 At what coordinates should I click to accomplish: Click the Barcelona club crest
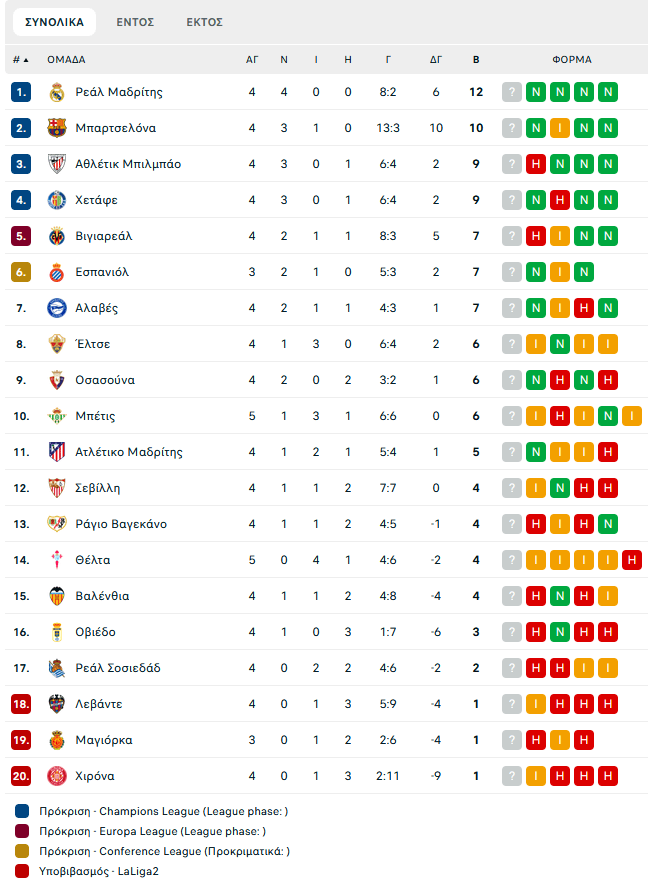[56, 128]
